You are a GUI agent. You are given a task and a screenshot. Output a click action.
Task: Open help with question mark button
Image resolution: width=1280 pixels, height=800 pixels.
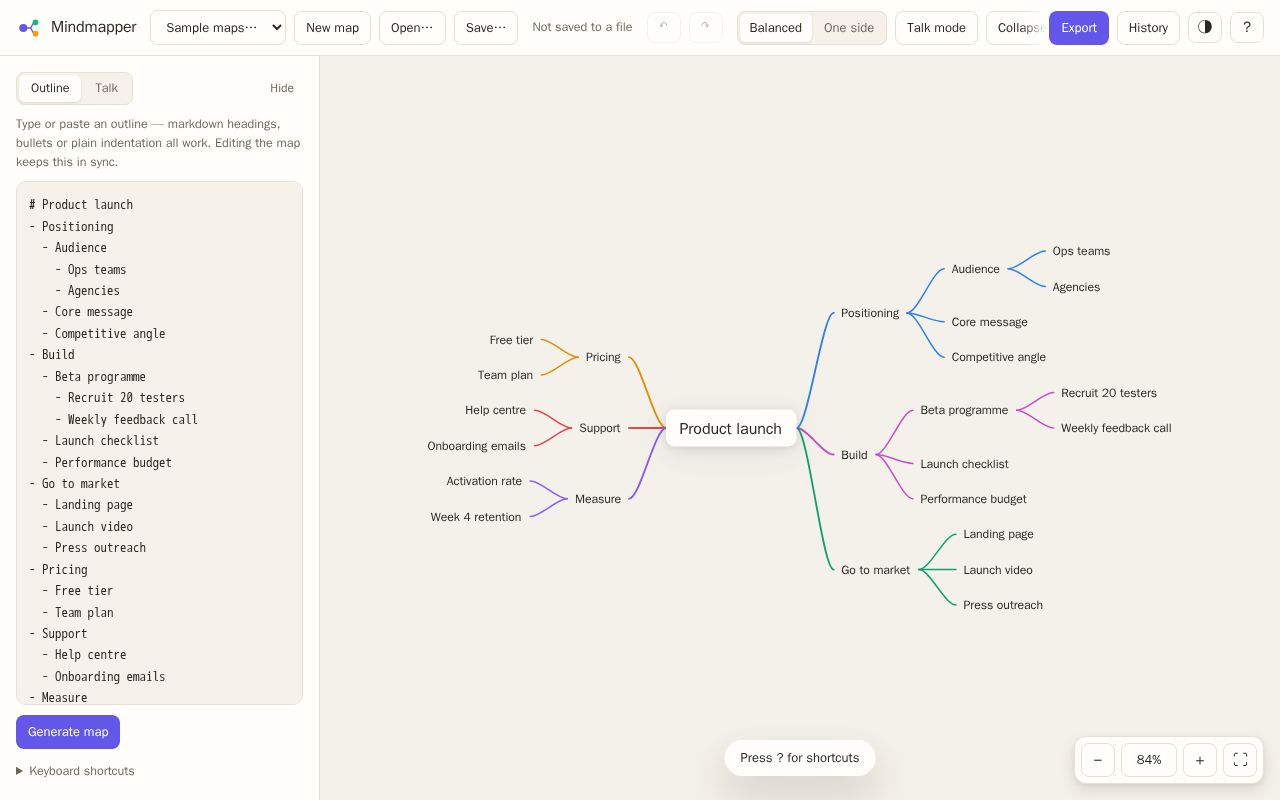(x=1247, y=28)
